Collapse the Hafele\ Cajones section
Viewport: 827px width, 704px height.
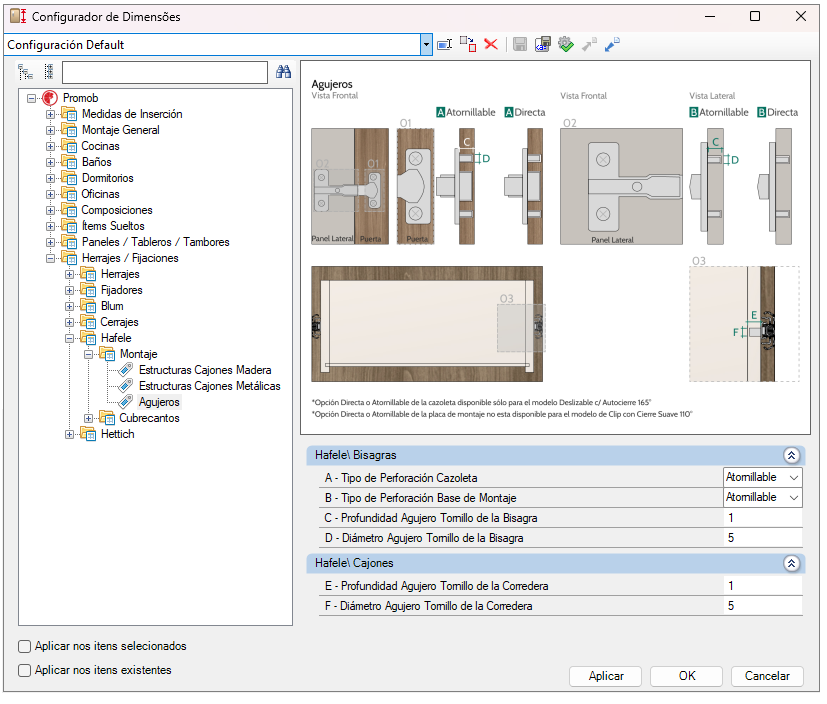click(791, 563)
